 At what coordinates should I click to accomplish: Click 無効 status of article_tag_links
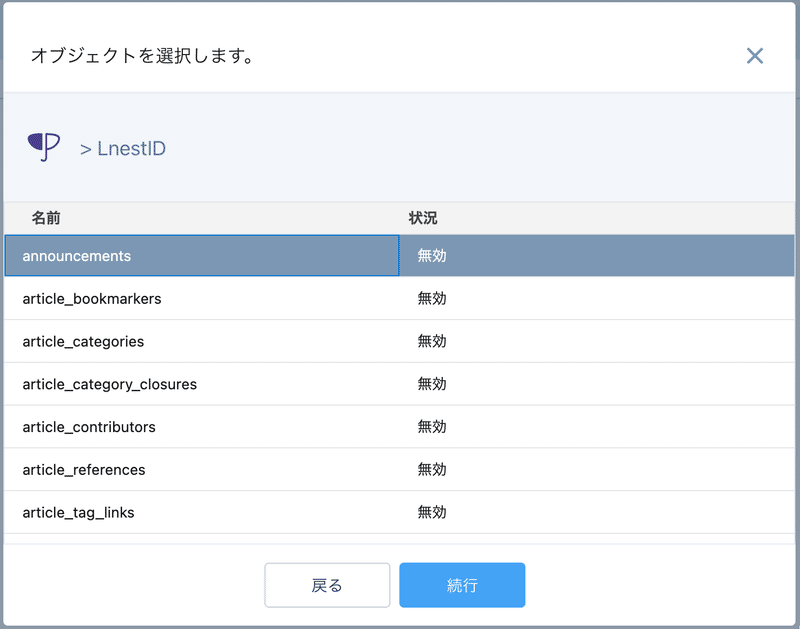[432, 513]
